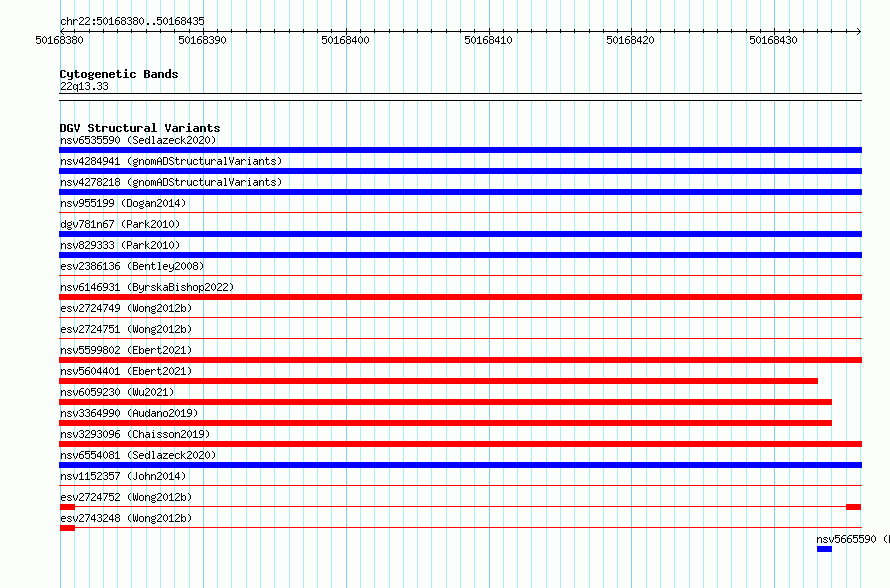The height and width of the screenshot is (588, 890).
Task: Click the red block under esv2743248
Action: tap(68, 528)
